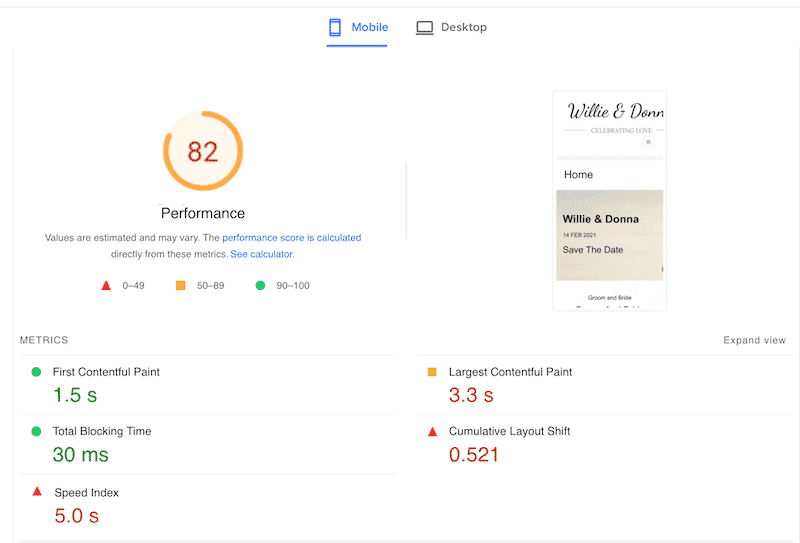Click the Largest Contentful Paint label

click(x=510, y=372)
